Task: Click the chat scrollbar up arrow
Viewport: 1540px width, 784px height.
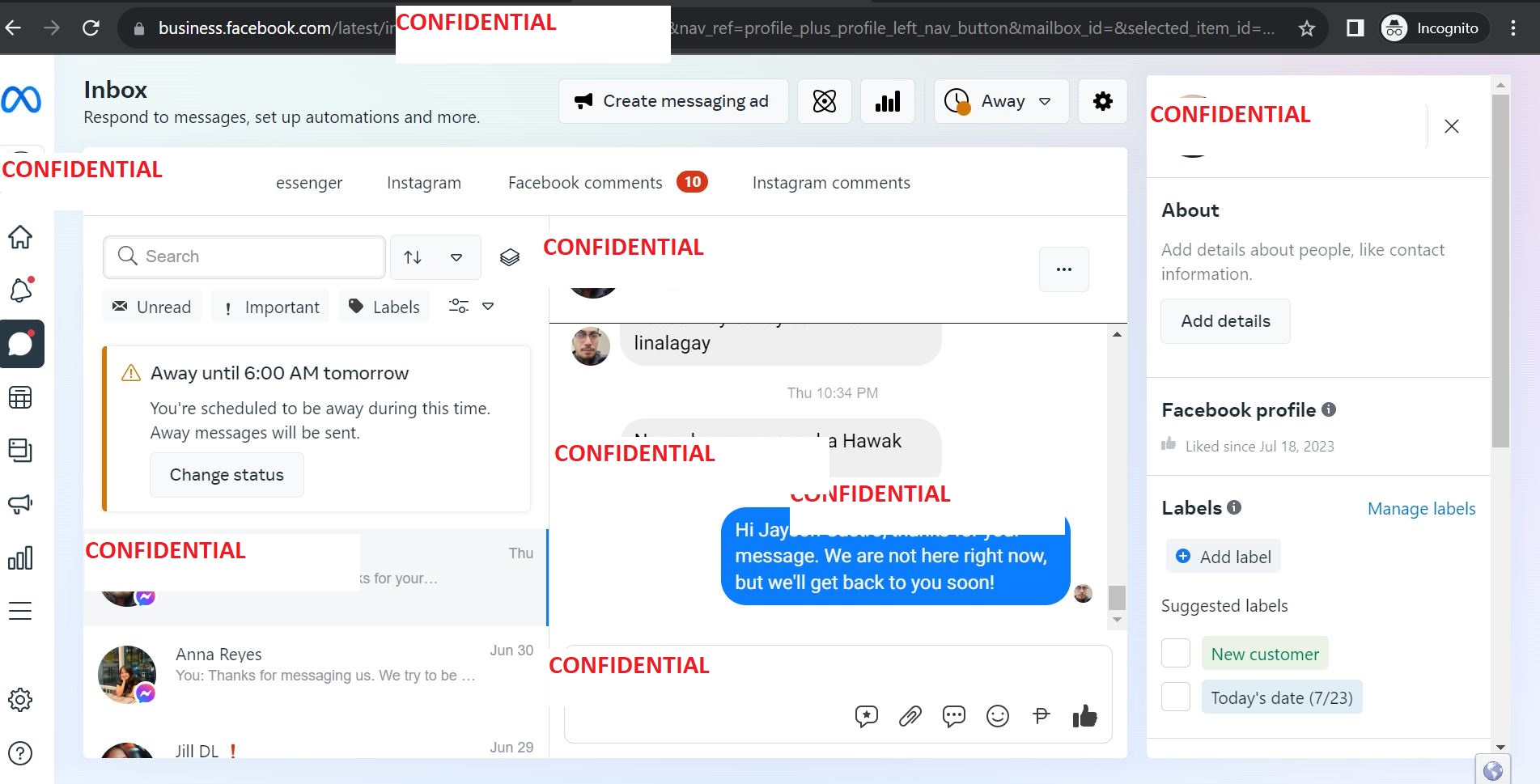Action: [1117, 334]
